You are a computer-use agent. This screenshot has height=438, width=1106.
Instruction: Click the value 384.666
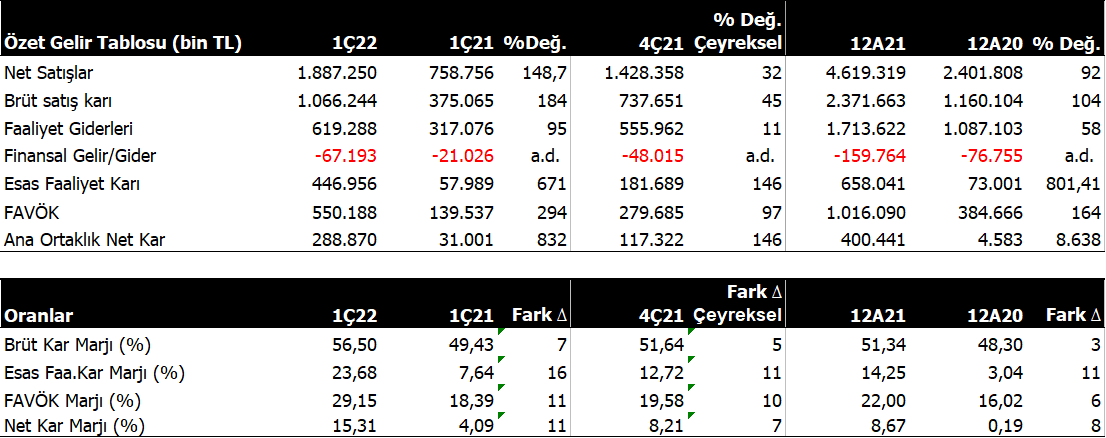[x=990, y=212]
